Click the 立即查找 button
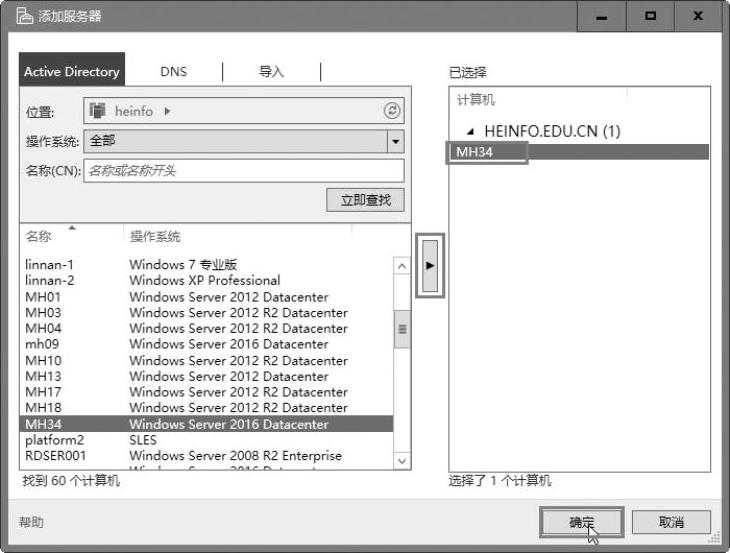Screen dimensions: 730x553 point(365,200)
